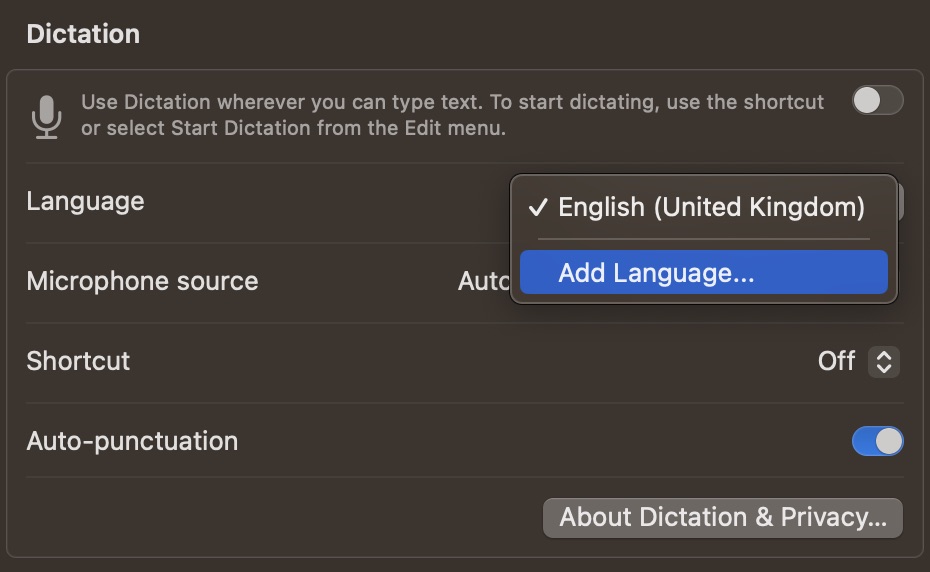Click the up-down chevron icon in Shortcut row

(884, 361)
